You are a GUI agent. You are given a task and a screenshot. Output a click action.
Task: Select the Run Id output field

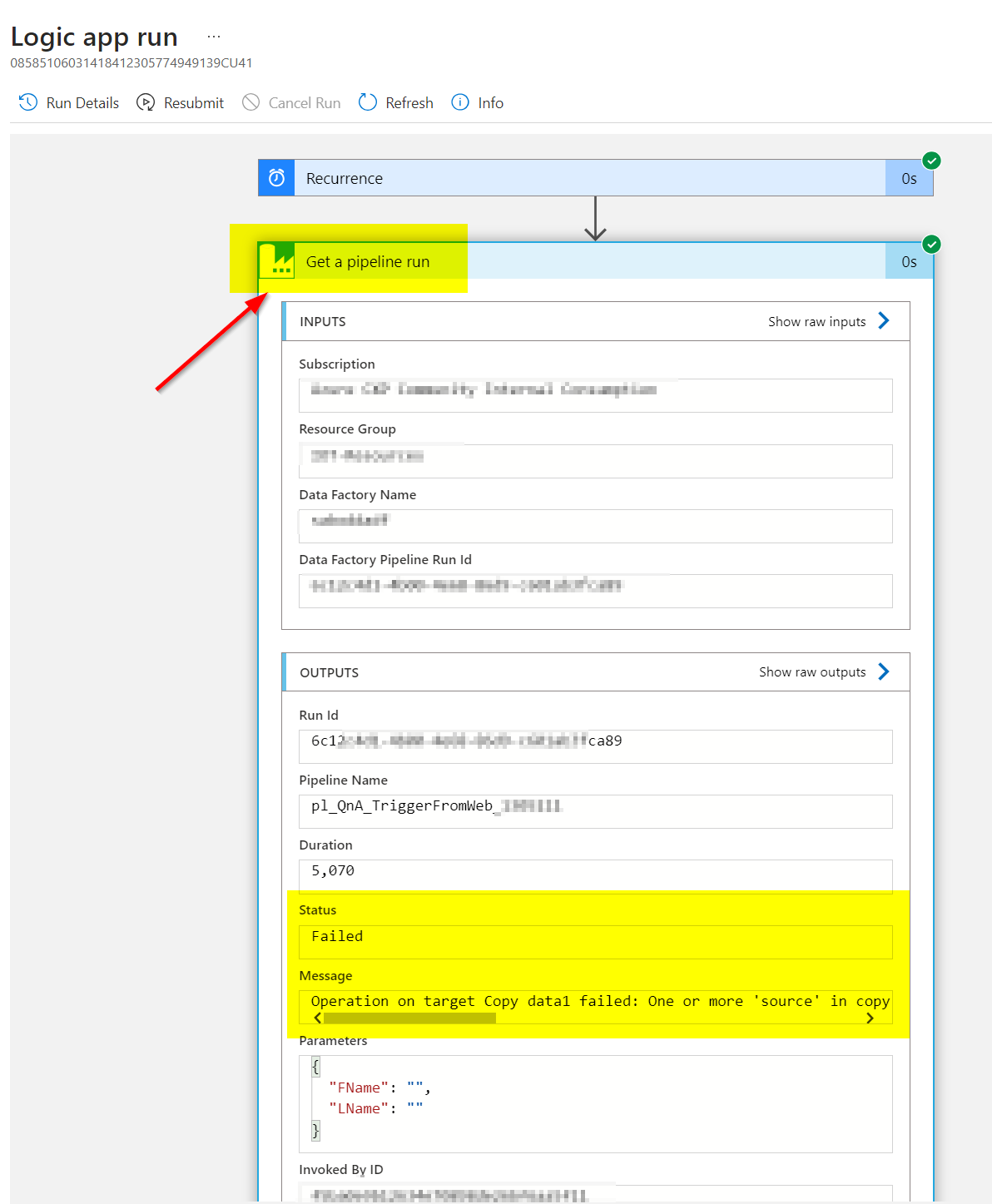click(x=595, y=746)
